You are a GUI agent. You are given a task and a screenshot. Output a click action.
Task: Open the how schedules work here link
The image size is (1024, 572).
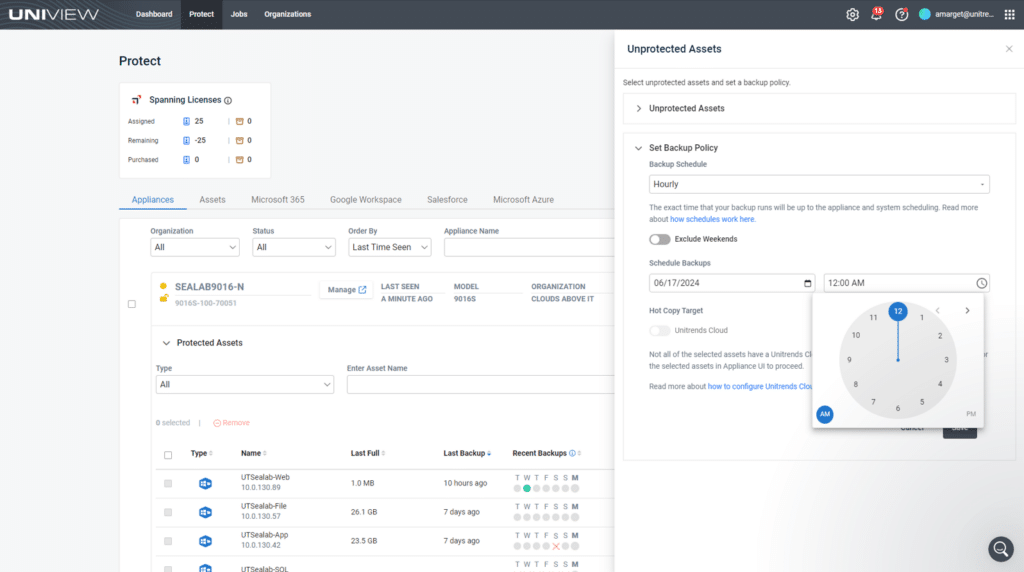(x=712, y=219)
